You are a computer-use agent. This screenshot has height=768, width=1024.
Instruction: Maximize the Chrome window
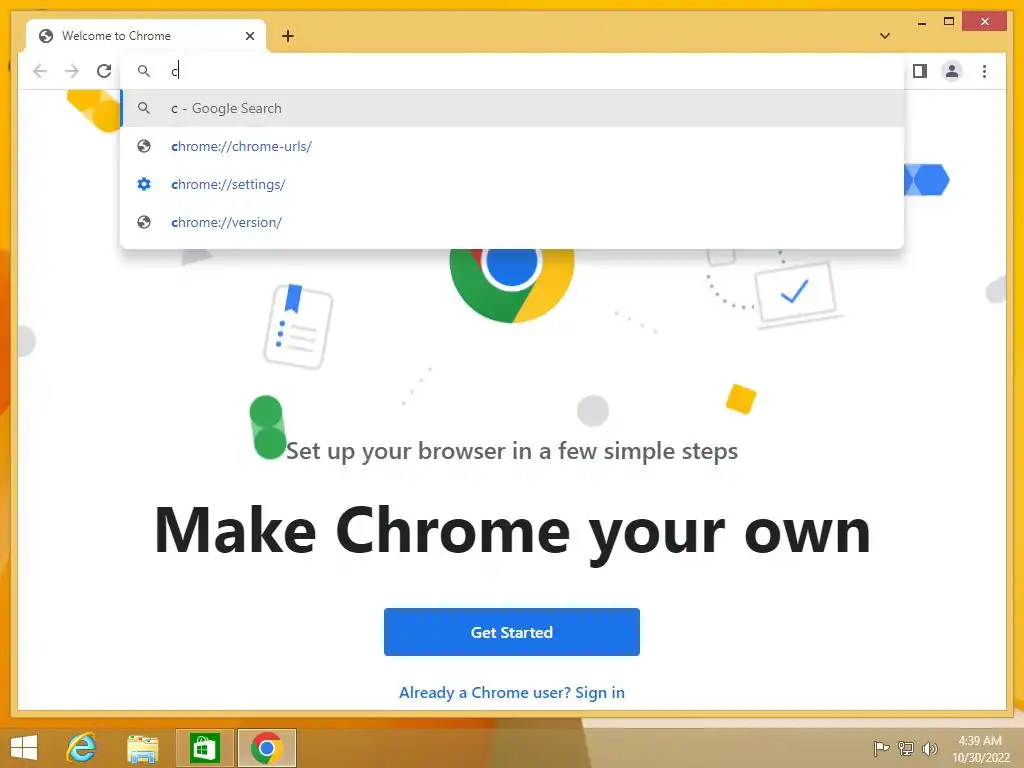tap(949, 22)
